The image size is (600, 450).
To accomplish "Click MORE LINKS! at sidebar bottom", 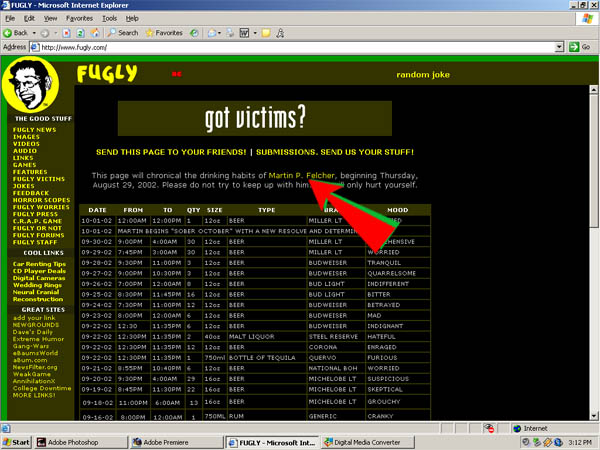I will tap(34, 395).
